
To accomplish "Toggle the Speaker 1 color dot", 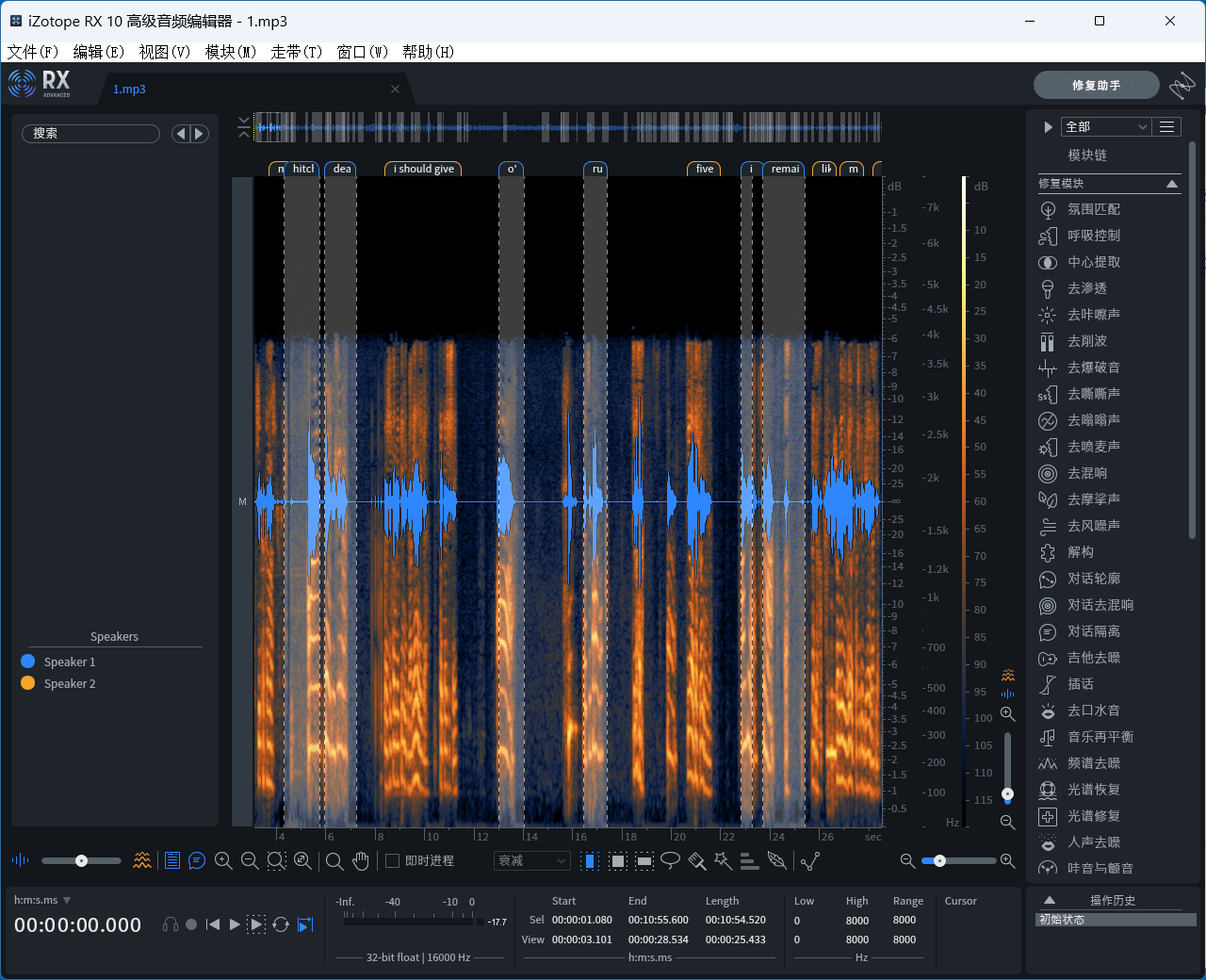I will pyautogui.click(x=27, y=661).
